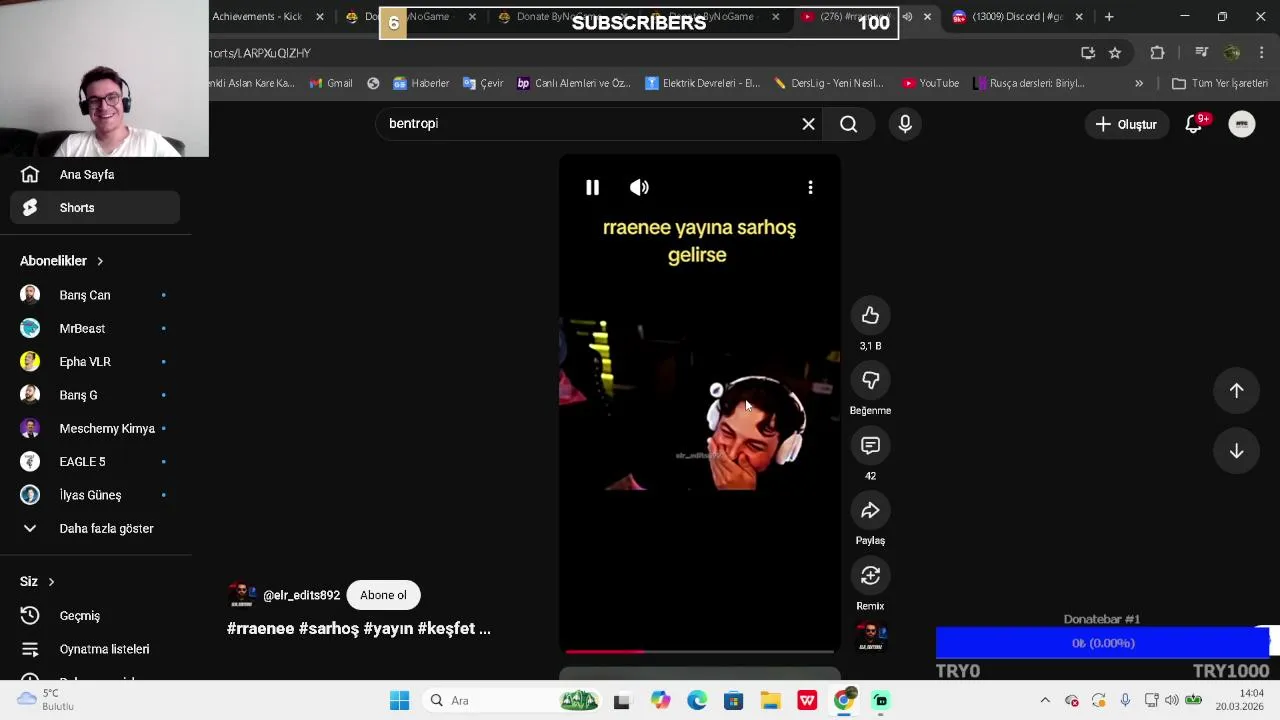The image size is (1280, 720).
Task: Open the comments with 42 count
Action: pyautogui.click(x=870, y=446)
